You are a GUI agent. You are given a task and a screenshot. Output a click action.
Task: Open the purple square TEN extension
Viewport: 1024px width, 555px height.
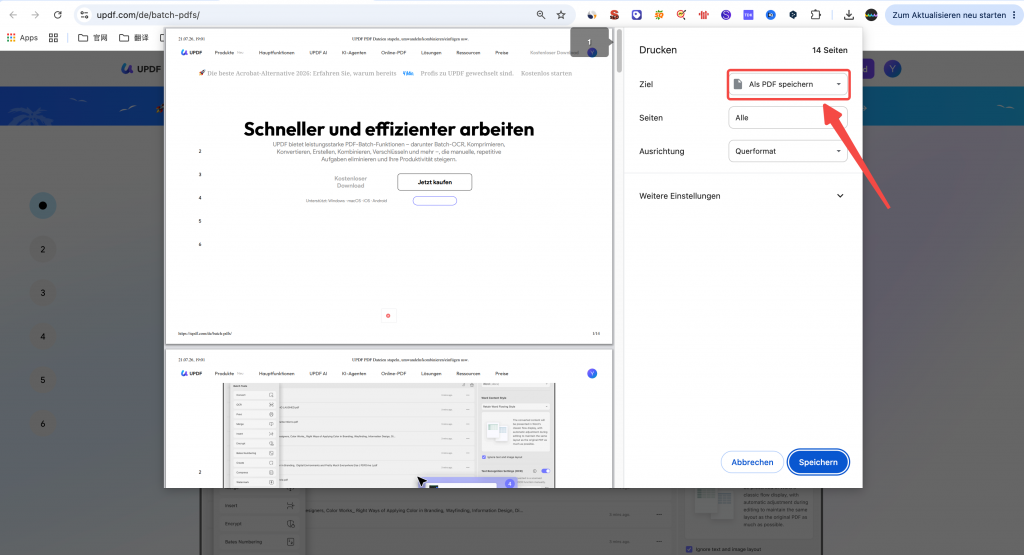click(x=748, y=14)
